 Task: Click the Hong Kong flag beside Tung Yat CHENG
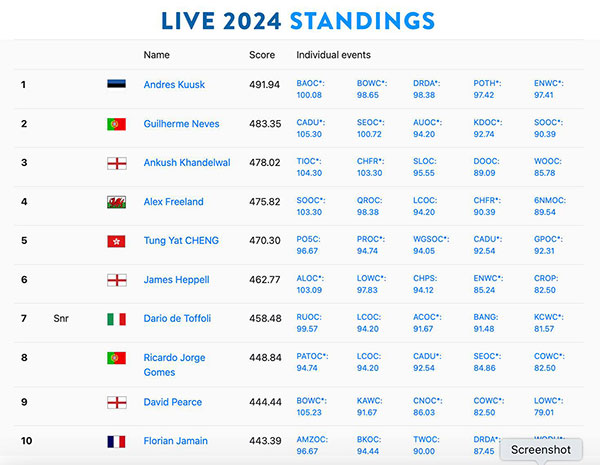[x=116, y=241]
